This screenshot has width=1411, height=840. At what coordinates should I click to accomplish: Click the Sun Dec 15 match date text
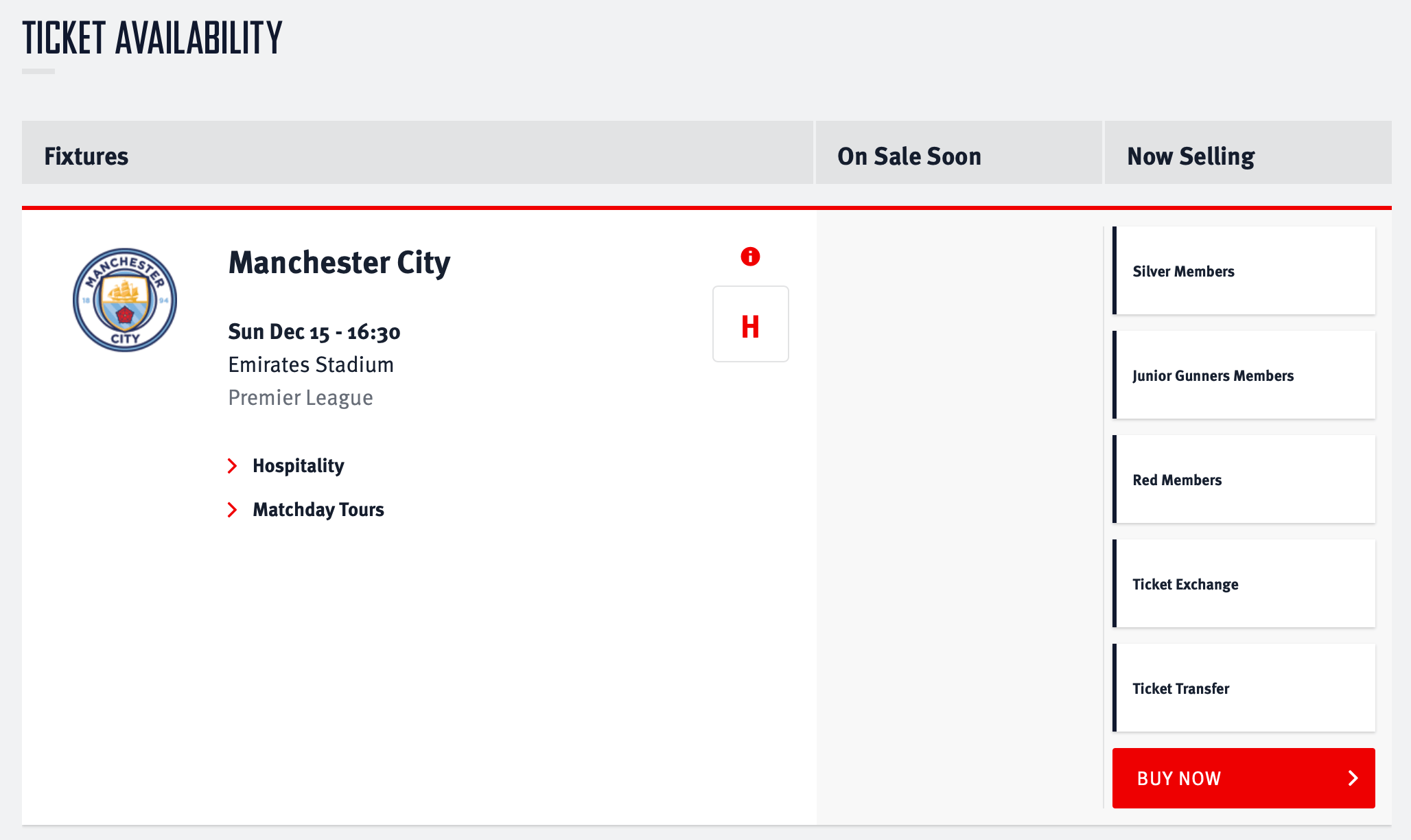click(x=314, y=331)
